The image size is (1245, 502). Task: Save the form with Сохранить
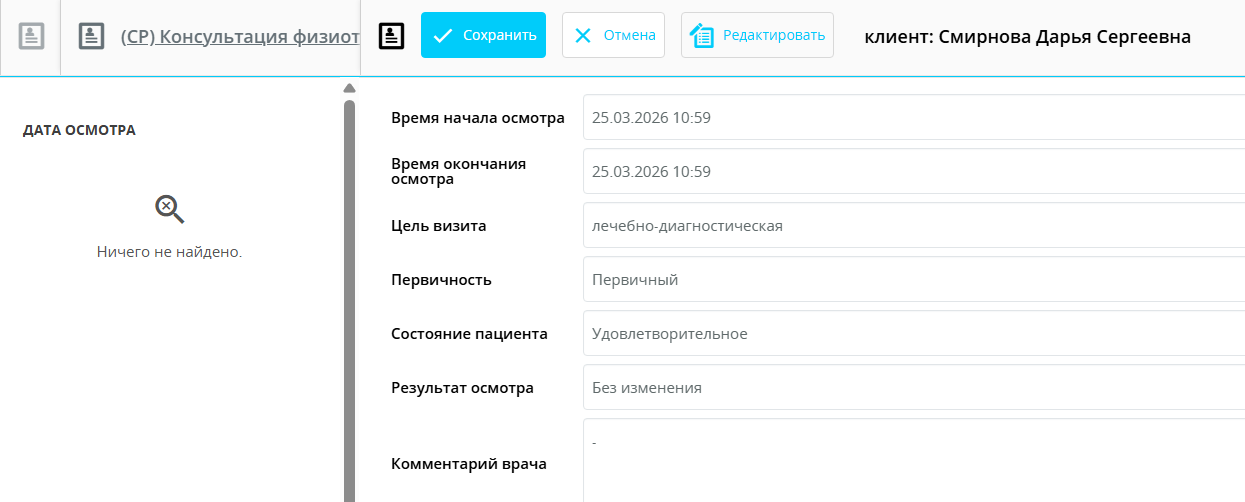483,35
